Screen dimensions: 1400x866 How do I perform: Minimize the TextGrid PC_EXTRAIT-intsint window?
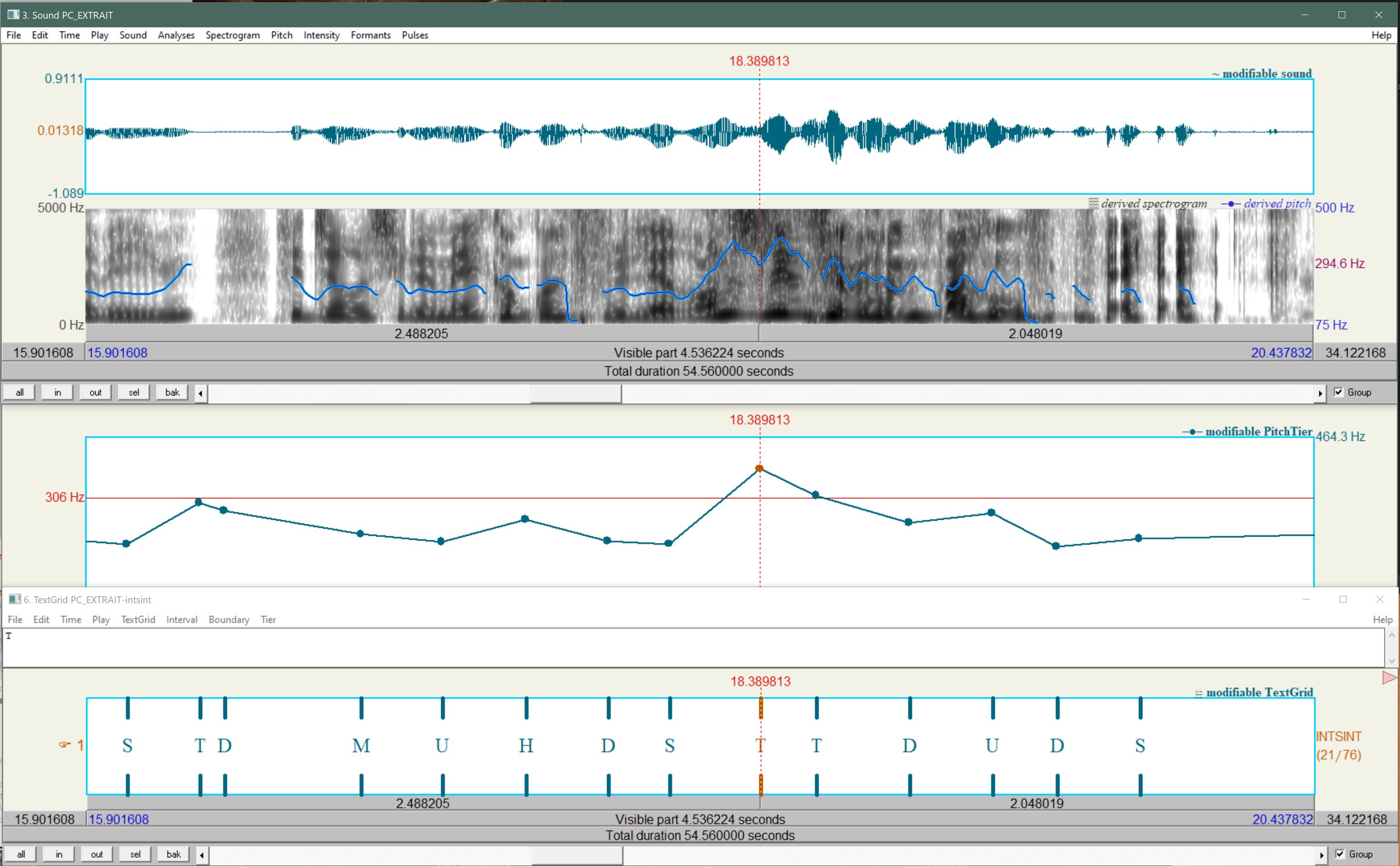tap(1306, 599)
